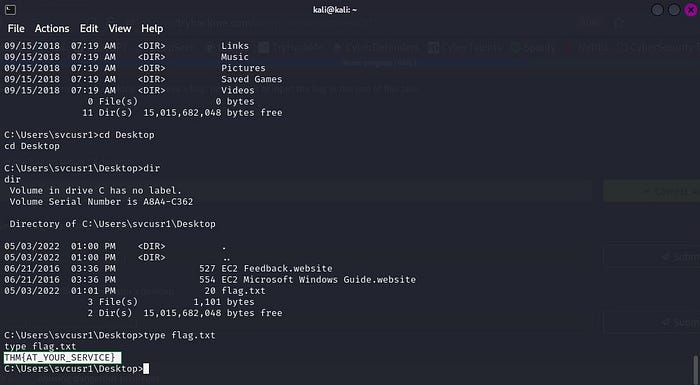Viewport: 700px width, 385px height.
Task: Click the '3 File(s) 1,101 bytes' summary line
Action: (171, 302)
